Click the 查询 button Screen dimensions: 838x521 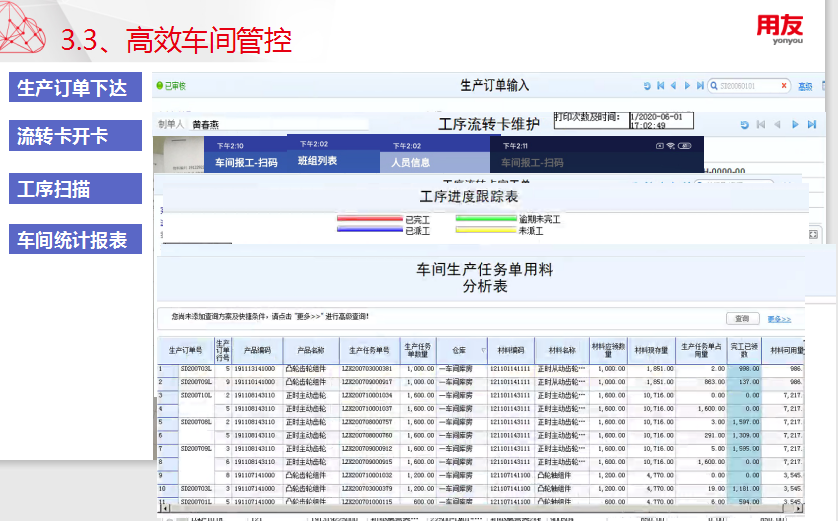742,318
